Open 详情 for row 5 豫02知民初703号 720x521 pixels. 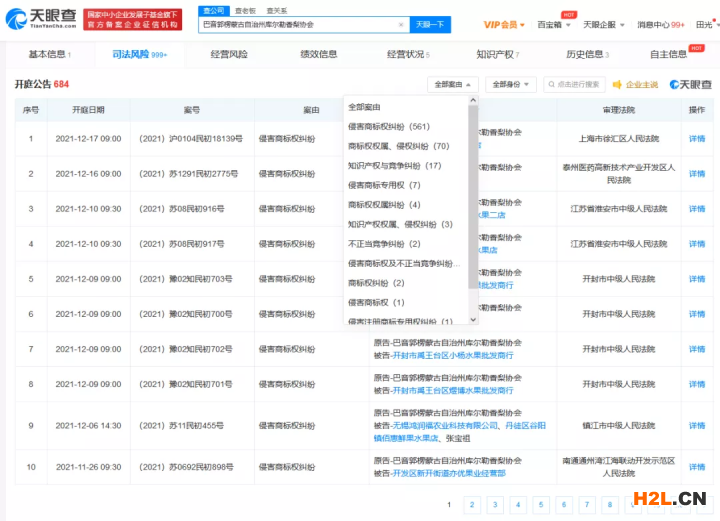697,279
